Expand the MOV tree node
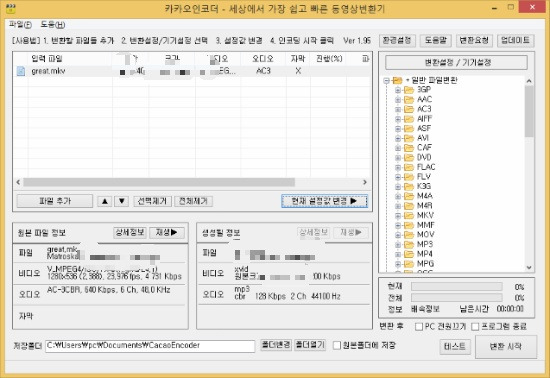Image resolution: width=550 pixels, height=378 pixels. [x=398, y=235]
